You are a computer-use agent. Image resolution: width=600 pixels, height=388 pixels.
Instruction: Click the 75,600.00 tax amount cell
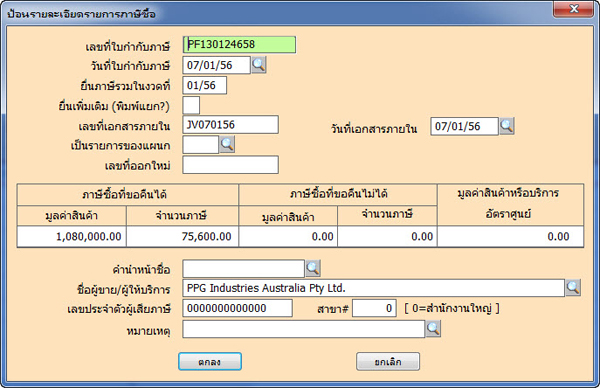183,236
